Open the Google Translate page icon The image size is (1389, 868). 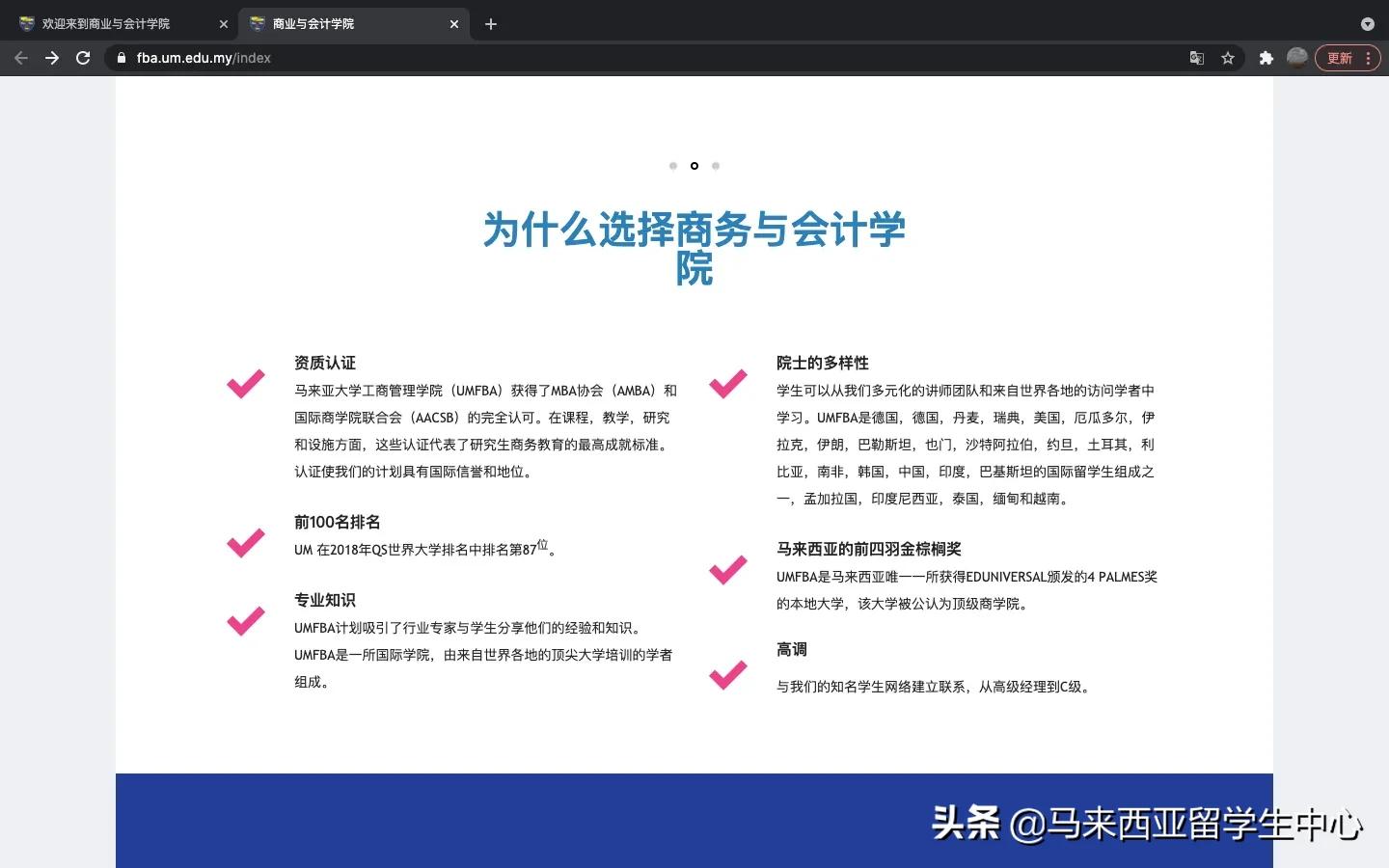1197,58
